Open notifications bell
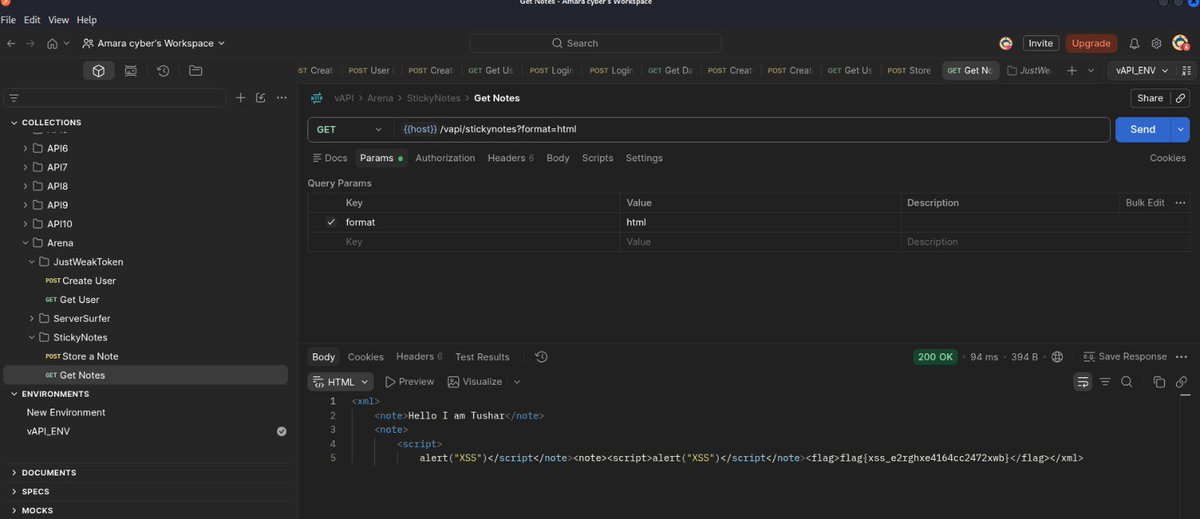Viewport: 1200px width, 519px height. pyautogui.click(x=1134, y=43)
